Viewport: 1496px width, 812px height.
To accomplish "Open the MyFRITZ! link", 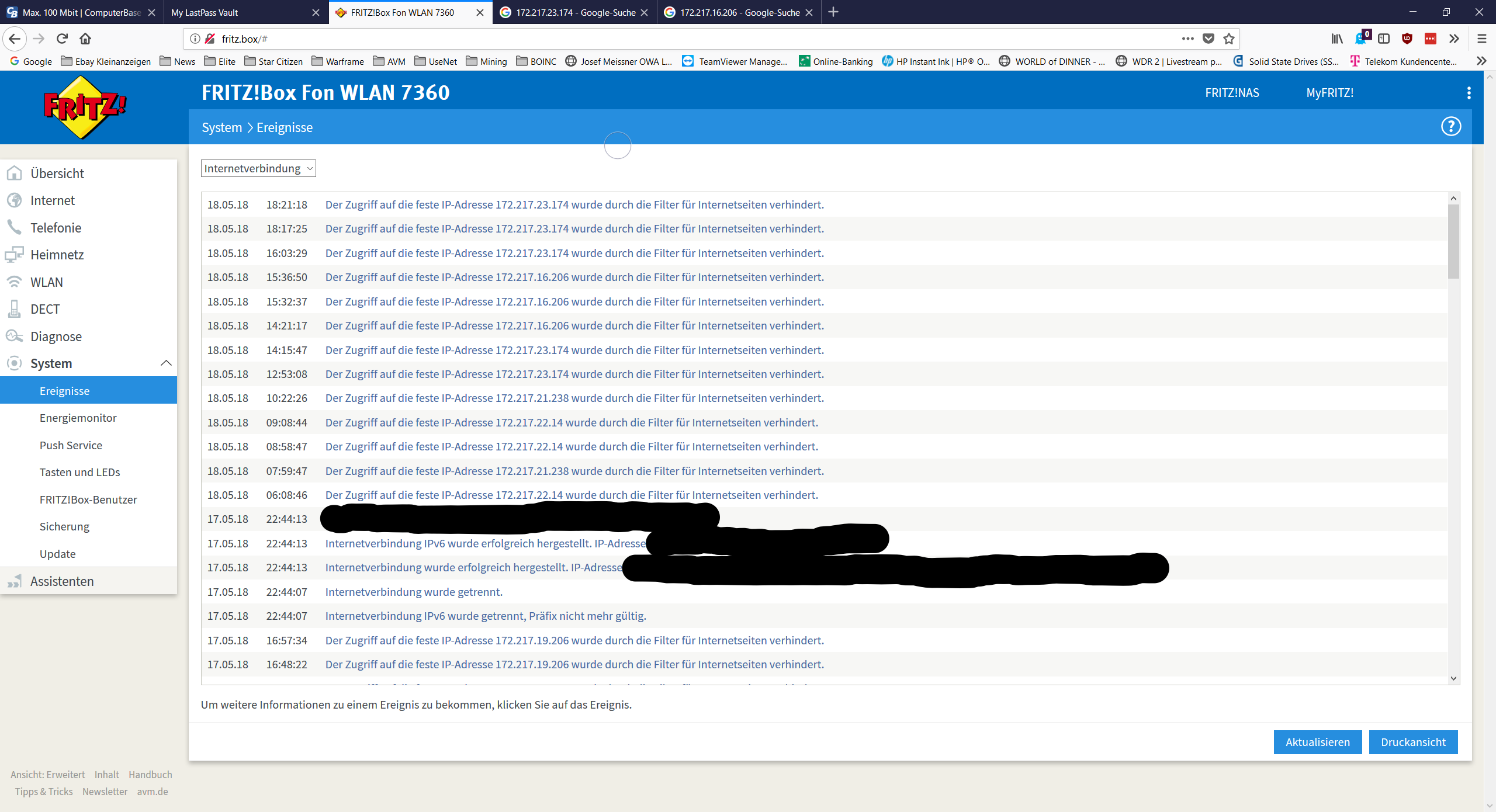I will click(x=1329, y=93).
